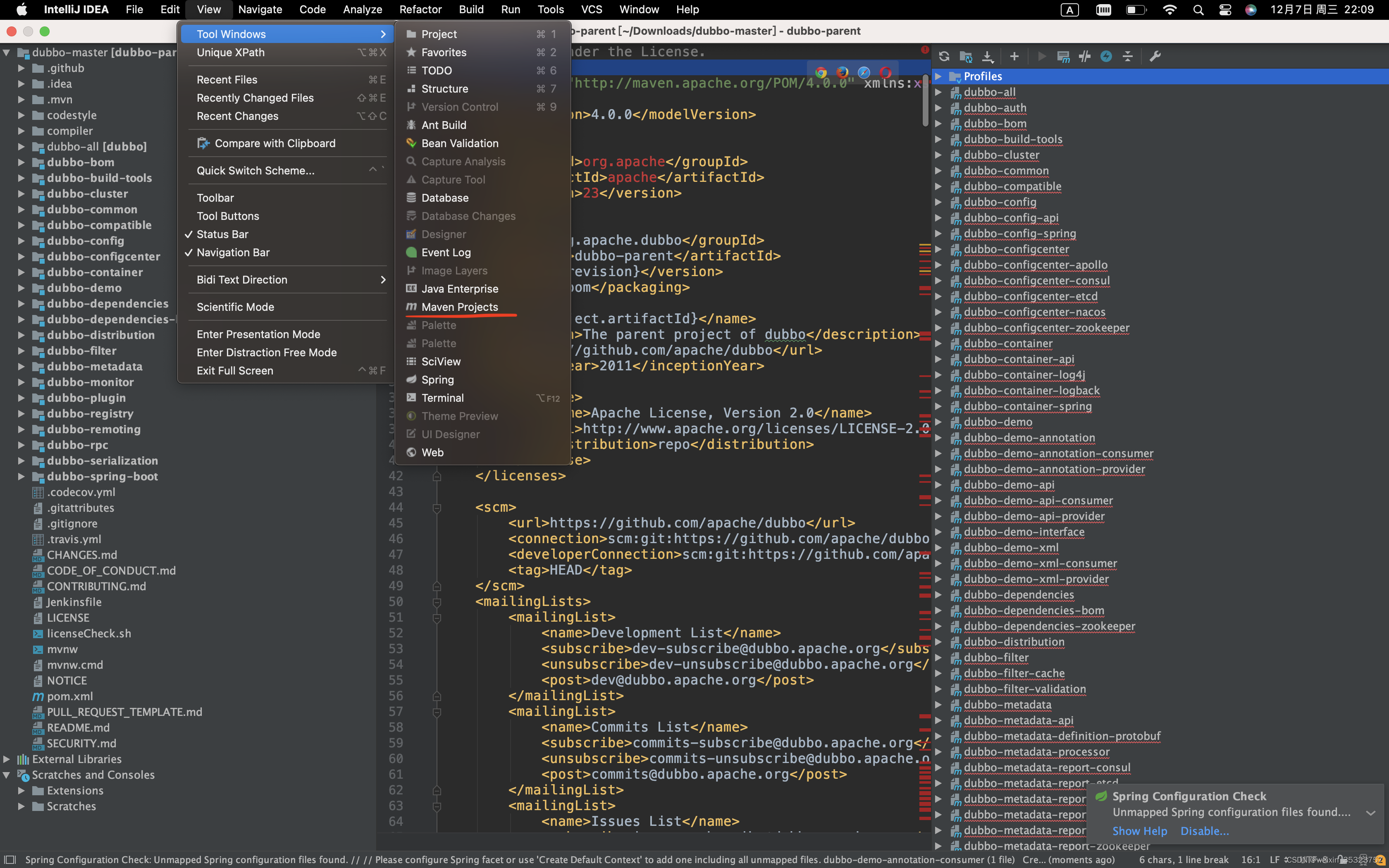Open the Navigate menu in menu bar

260,9
